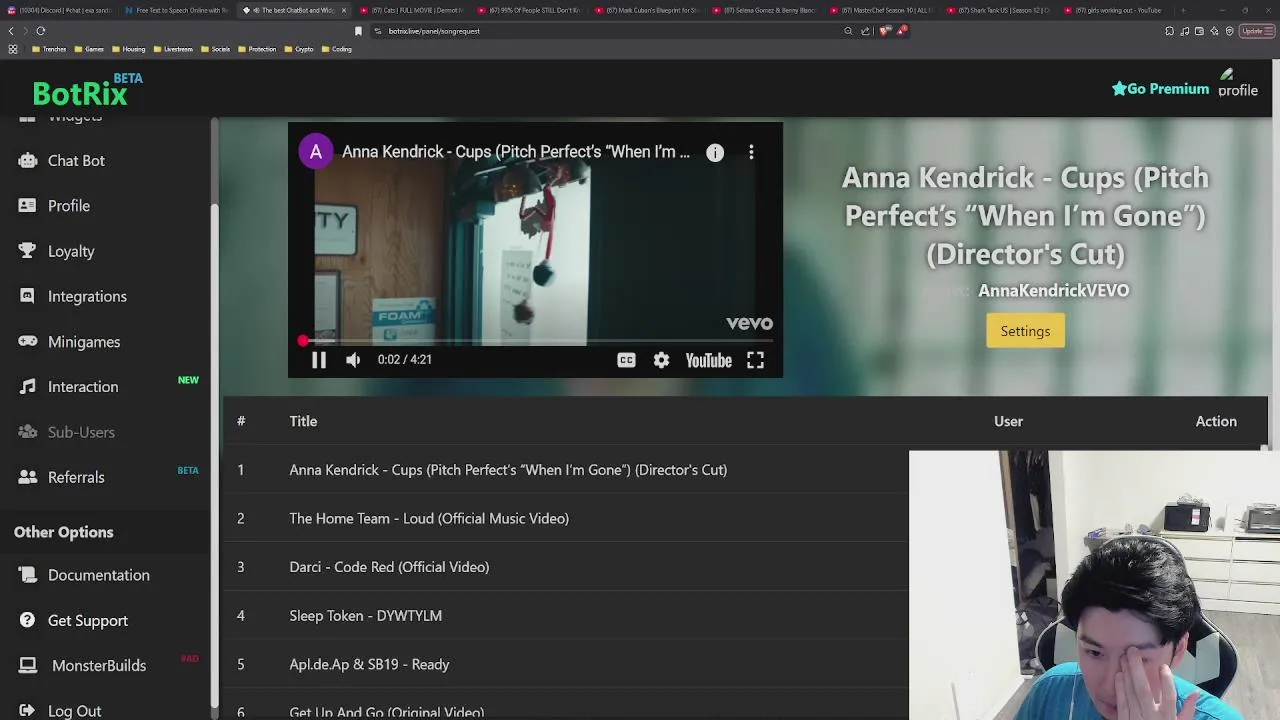
Task: Open the video on YouTube via the logo
Action: 708,360
